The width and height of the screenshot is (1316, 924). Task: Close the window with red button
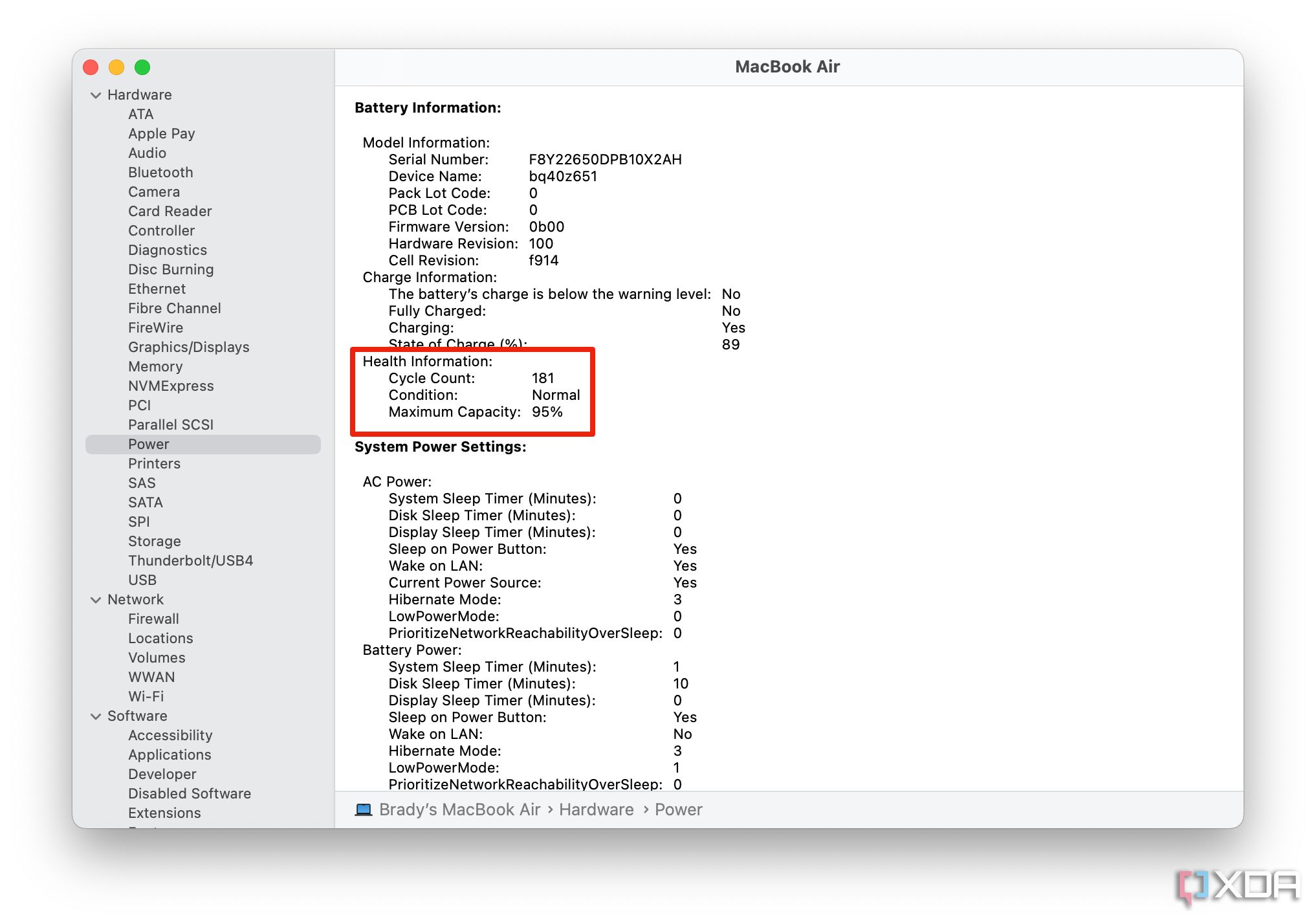pos(91,67)
